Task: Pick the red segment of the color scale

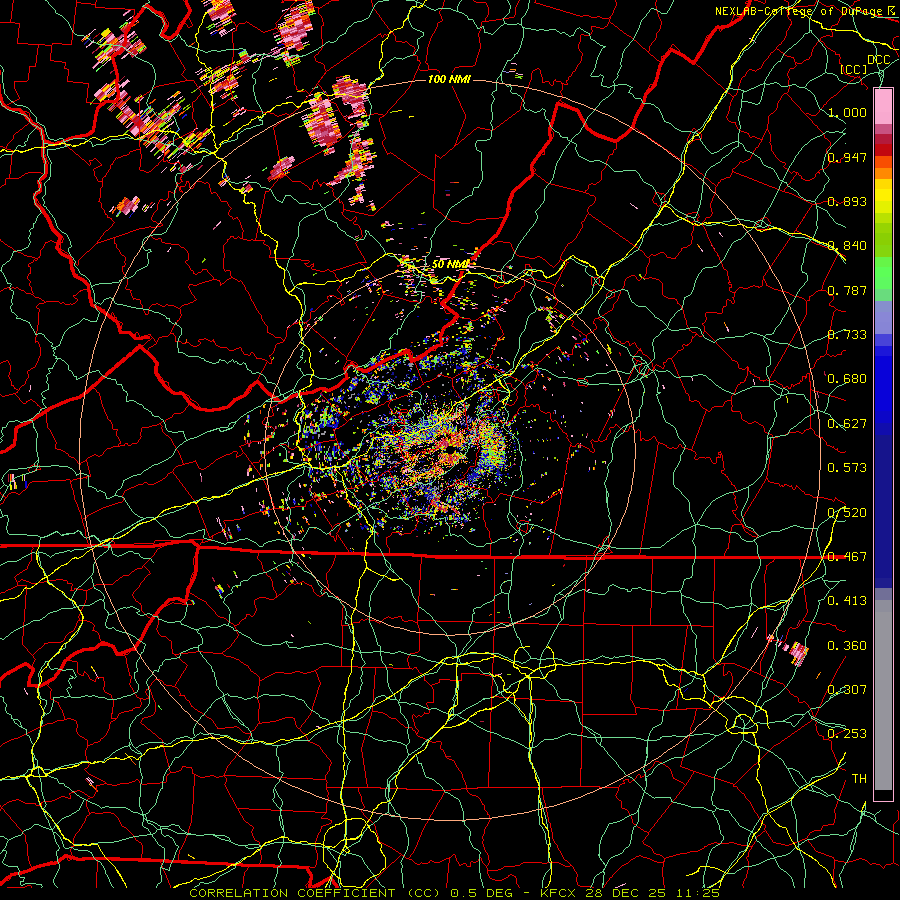Action: coord(883,149)
